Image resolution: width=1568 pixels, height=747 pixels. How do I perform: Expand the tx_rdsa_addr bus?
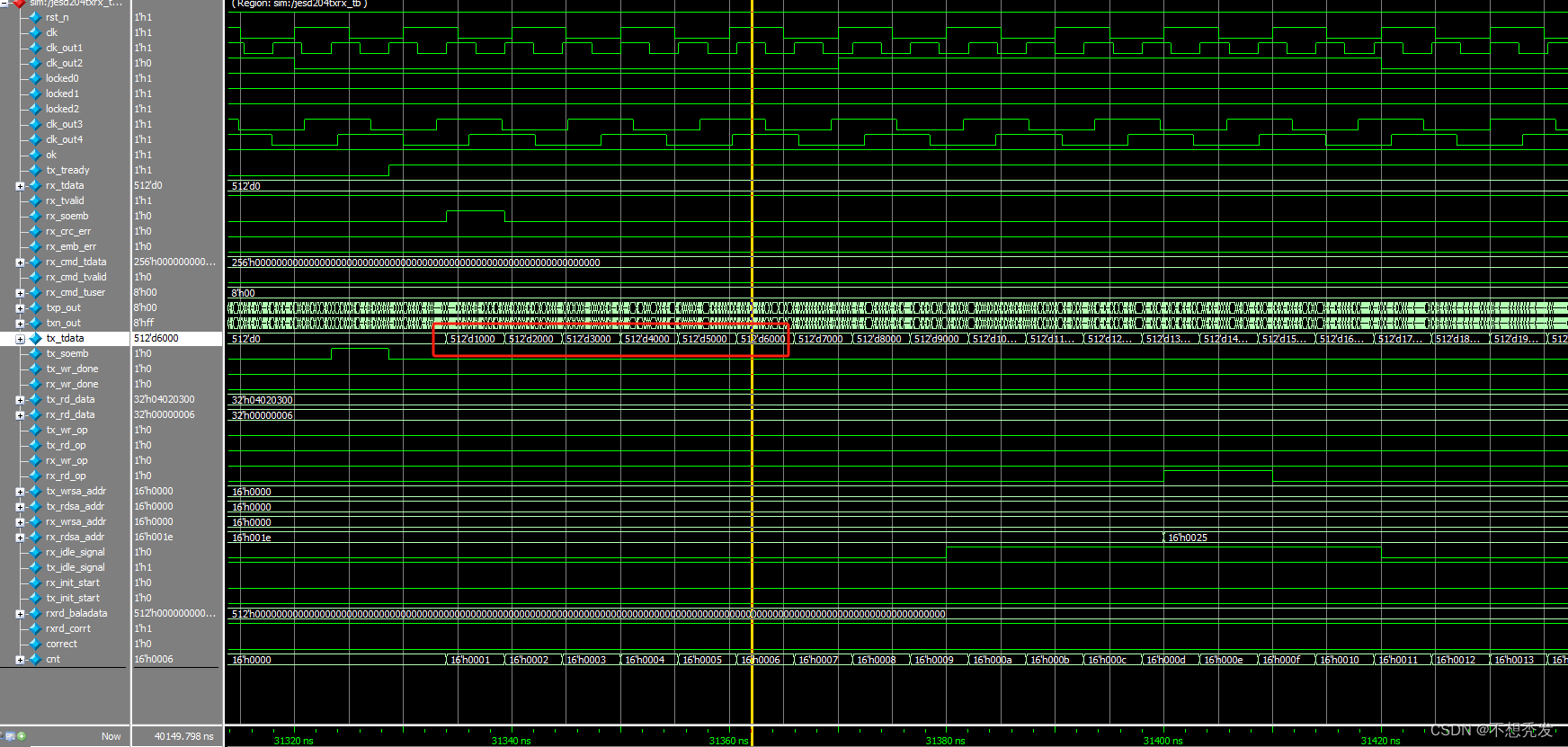point(20,507)
